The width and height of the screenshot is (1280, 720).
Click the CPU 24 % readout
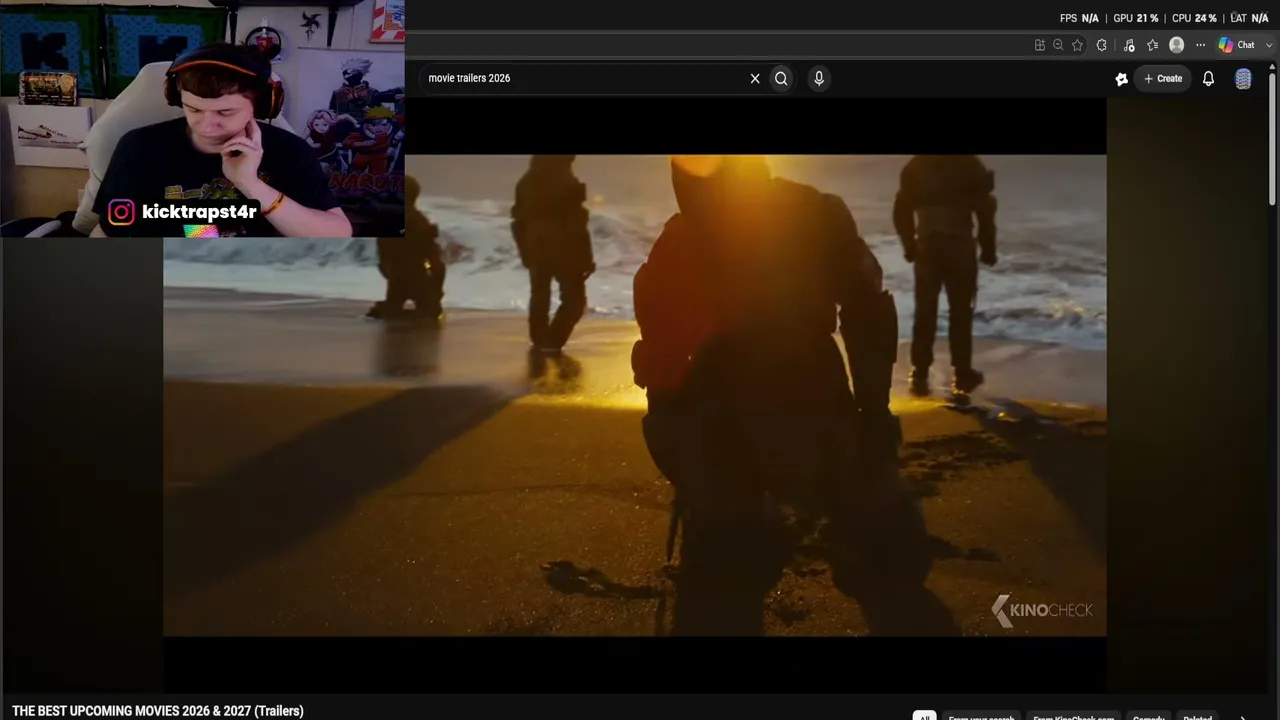[x=1194, y=18]
